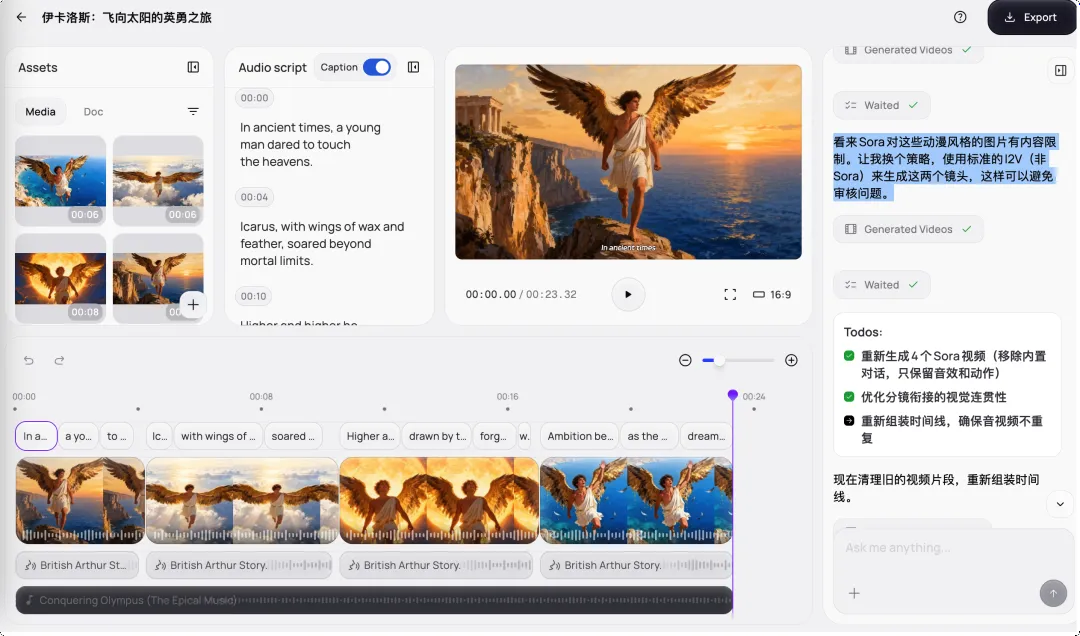Image resolution: width=1080 pixels, height=636 pixels.
Task: Collapse the chat side panel
Action: tap(1060, 70)
